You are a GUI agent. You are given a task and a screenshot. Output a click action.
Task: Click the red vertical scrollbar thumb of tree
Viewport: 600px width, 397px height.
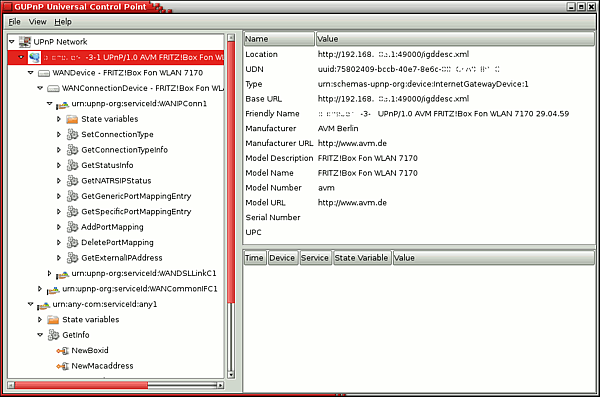click(x=231, y=172)
